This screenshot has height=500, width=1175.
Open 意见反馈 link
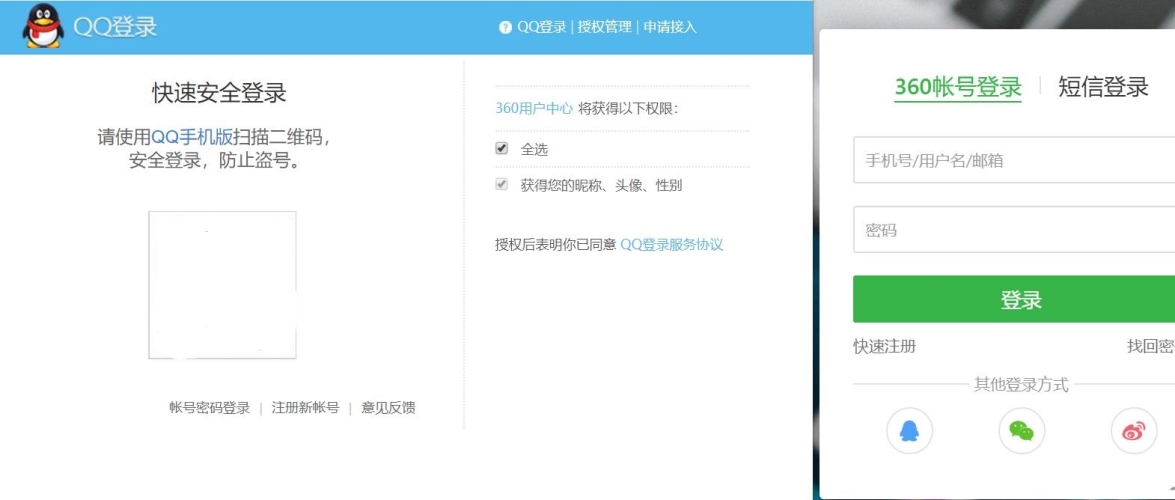pos(388,408)
